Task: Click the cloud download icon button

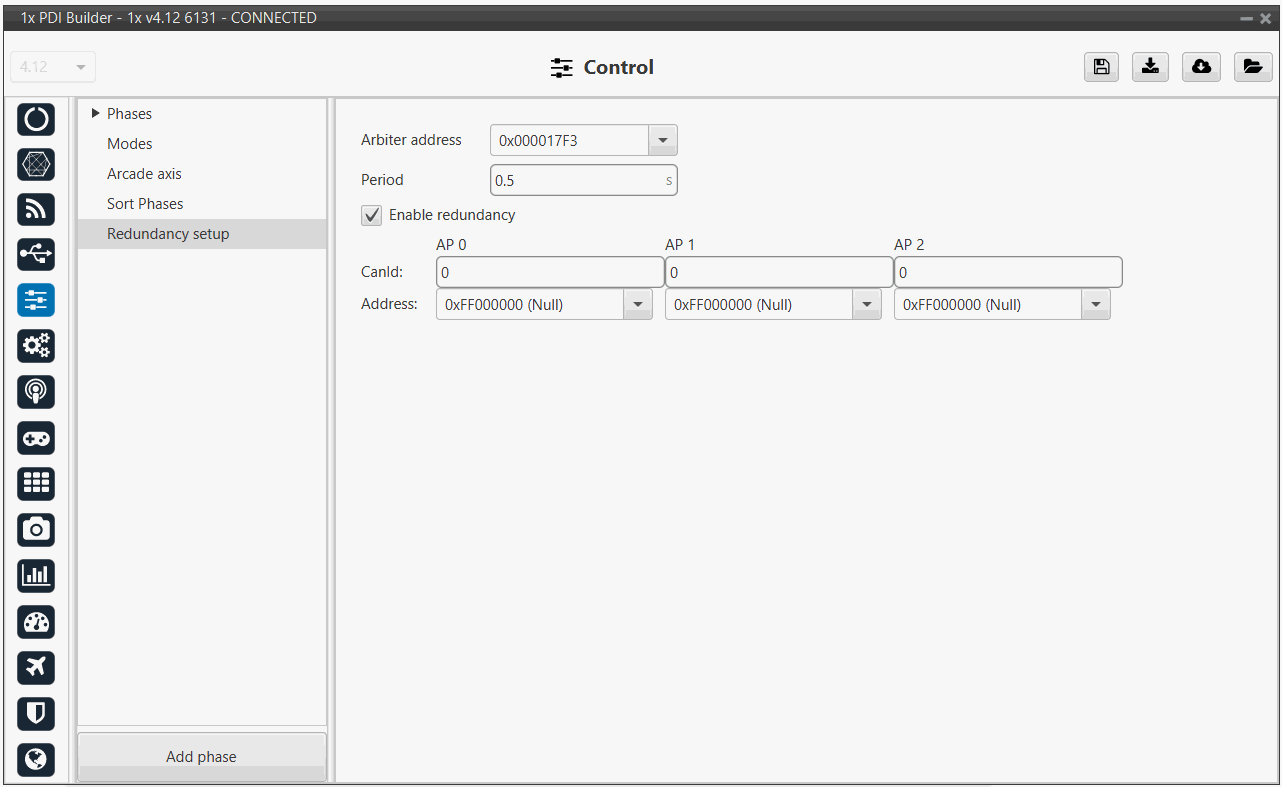Action: pos(1201,67)
